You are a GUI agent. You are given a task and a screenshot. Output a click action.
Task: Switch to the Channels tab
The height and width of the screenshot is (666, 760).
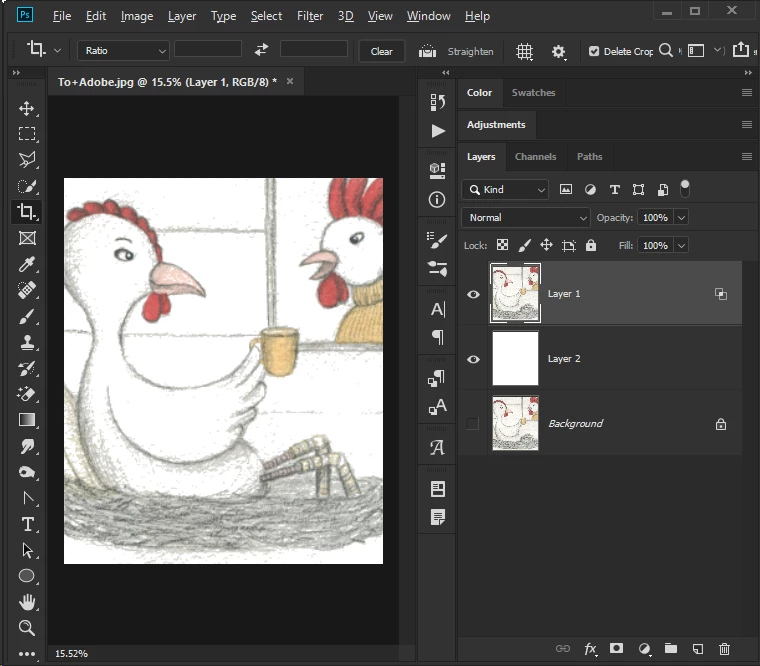pos(535,157)
